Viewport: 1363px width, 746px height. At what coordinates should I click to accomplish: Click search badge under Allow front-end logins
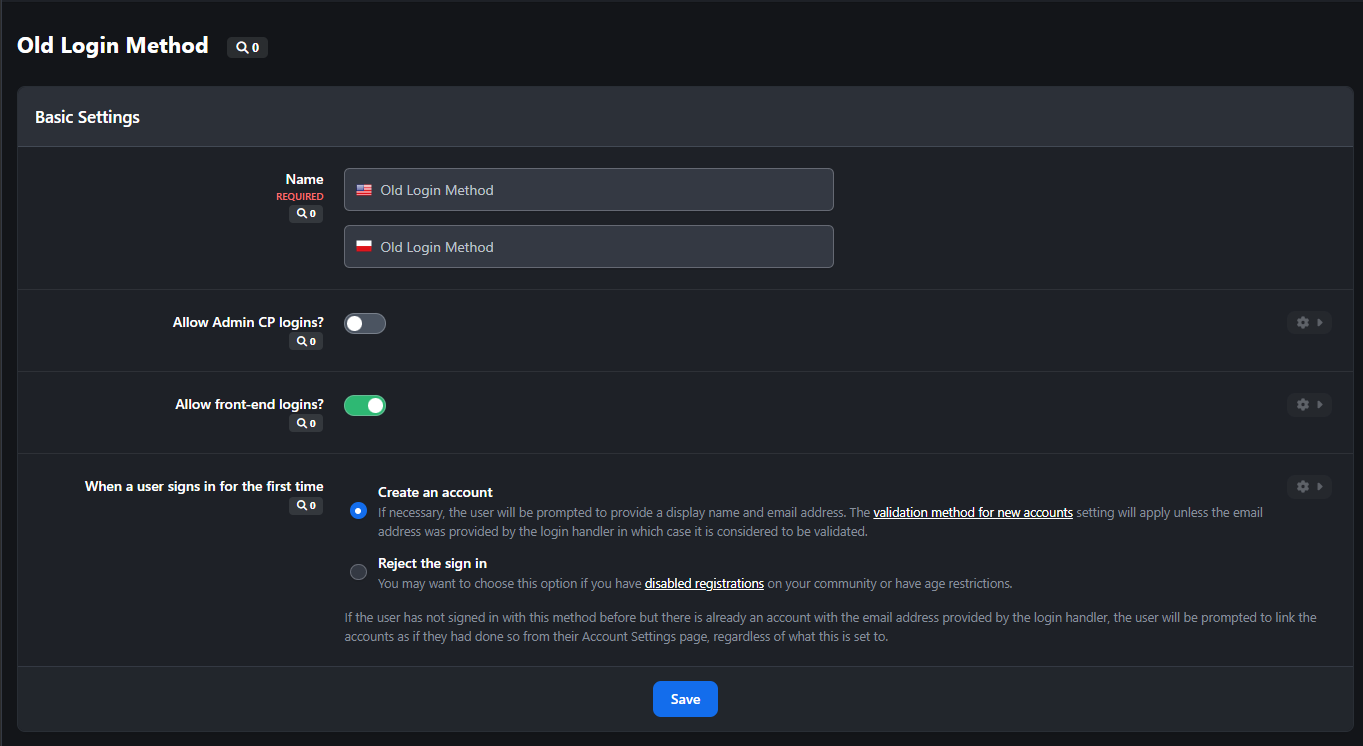pyautogui.click(x=306, y=424)
